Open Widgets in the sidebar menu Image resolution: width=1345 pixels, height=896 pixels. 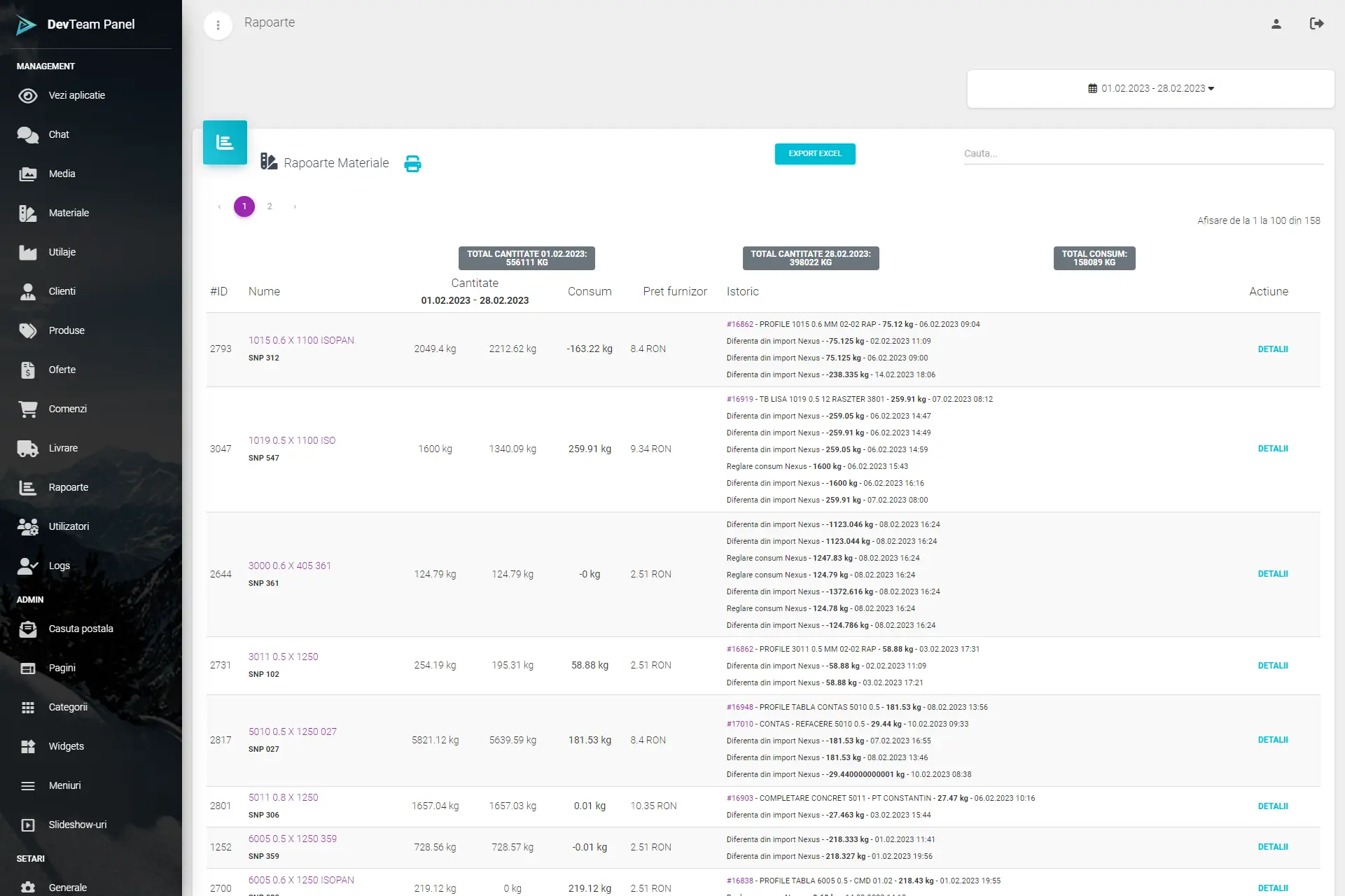point(66,746)
